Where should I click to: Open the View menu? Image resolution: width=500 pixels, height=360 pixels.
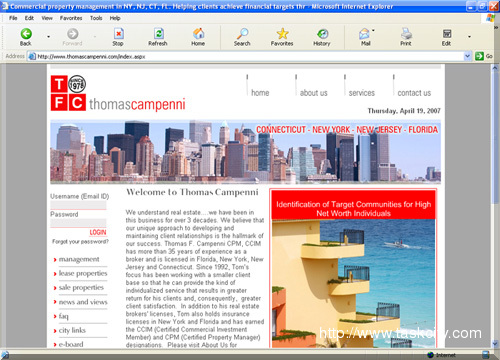coord(47,18)
